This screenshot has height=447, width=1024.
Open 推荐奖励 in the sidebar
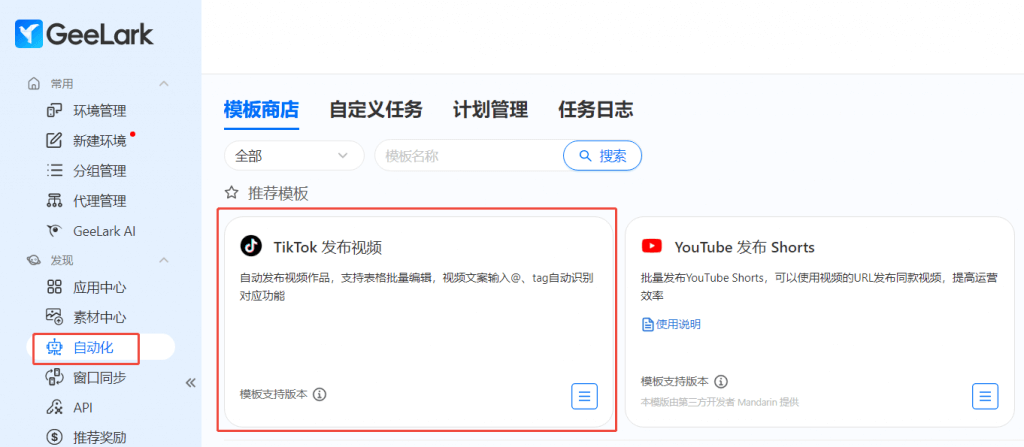point(99,437)
